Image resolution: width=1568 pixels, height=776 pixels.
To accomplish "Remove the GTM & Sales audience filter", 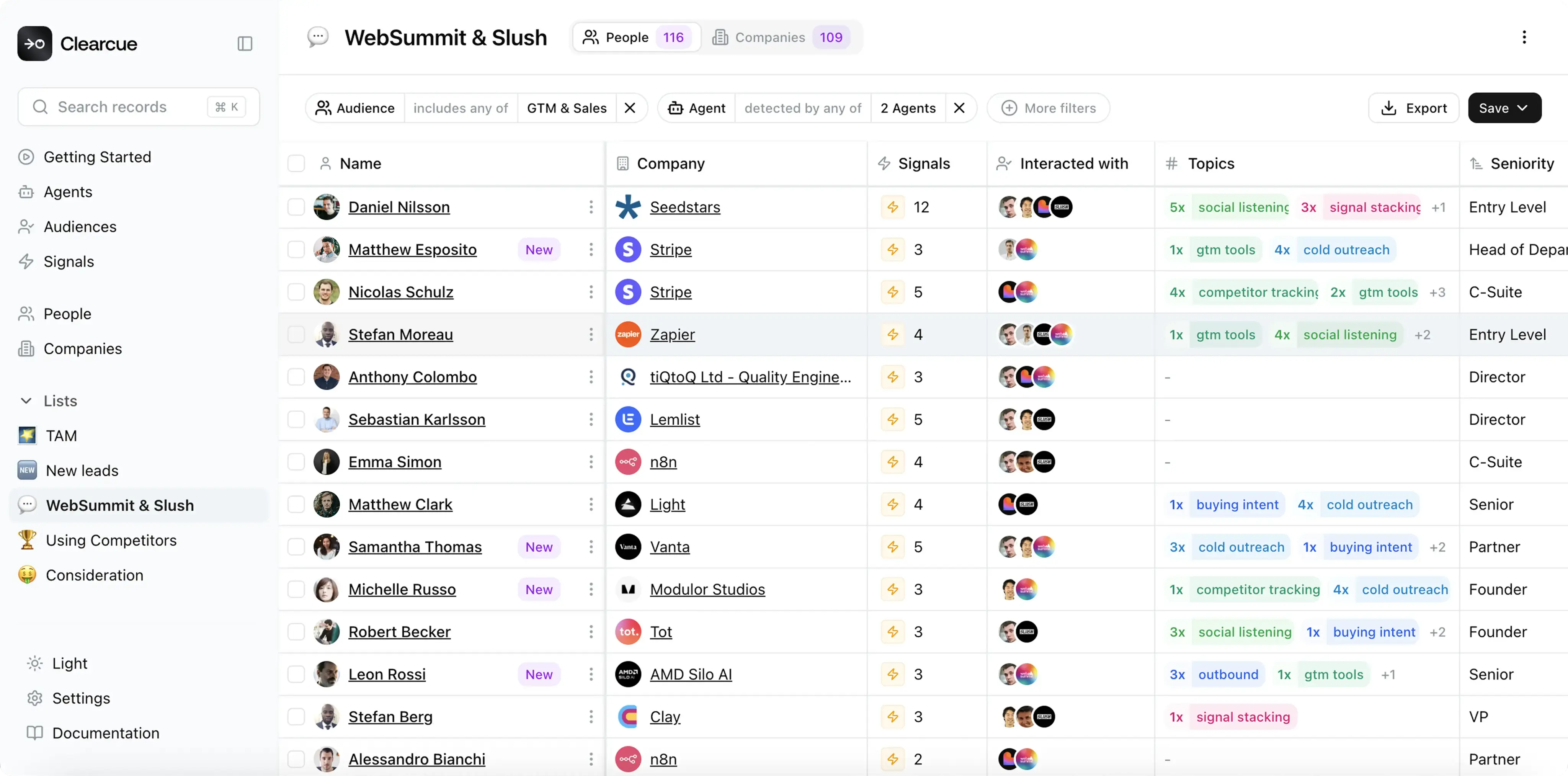I will (630, 108).
